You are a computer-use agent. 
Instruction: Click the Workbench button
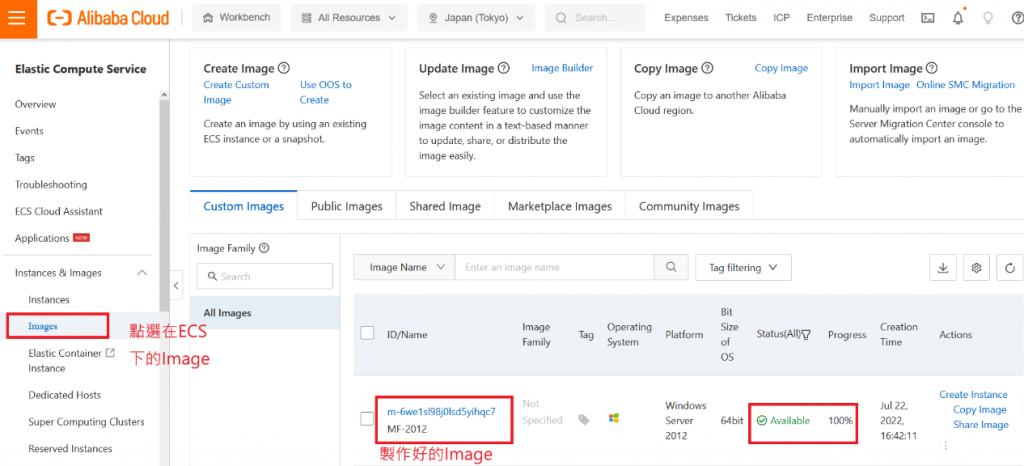(236, 18)
